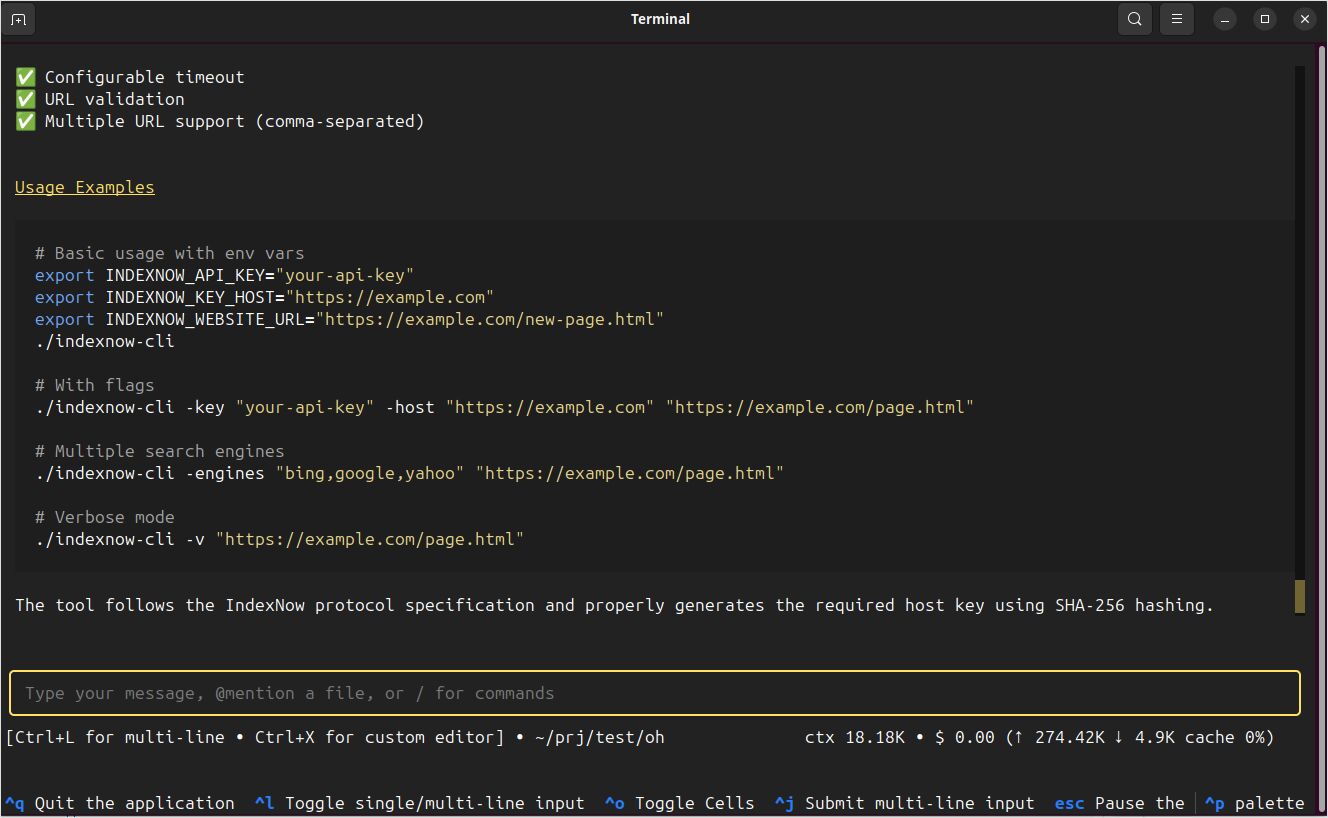Quit the application via the ^q shortcut
This screenshot has width=1328, height=818.
pos(14,802)
